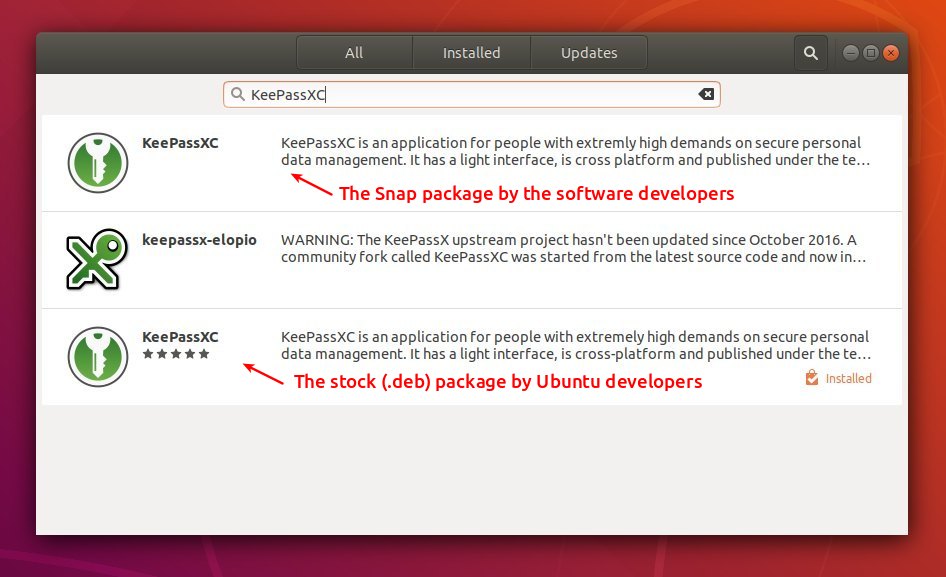
Task: Open the first KeePassXC snap result title
Action: click(x=180, y=143)
